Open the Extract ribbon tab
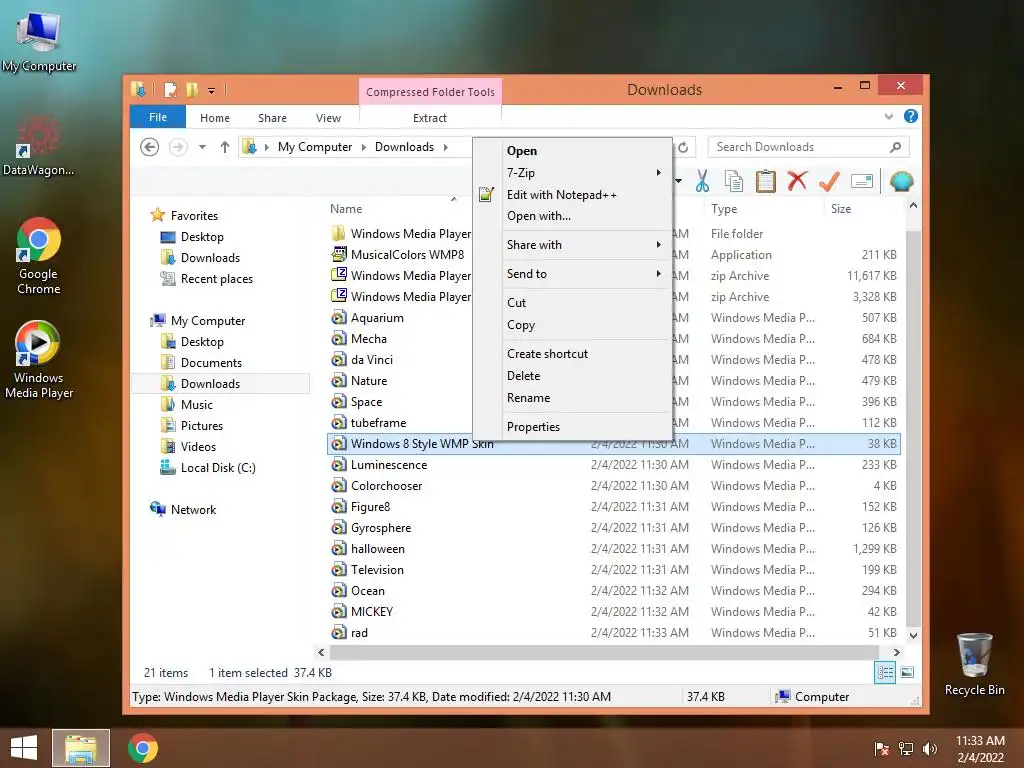Viewport: 1024px width, 768px height. [x=430, y=118]
